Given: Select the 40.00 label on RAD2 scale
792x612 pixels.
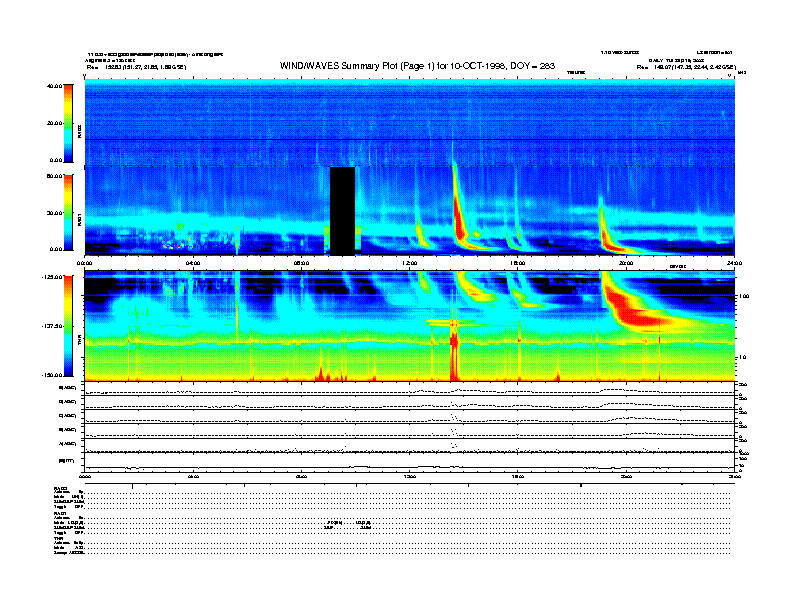Looking at the screenshot, I should [x=55, y=86].
